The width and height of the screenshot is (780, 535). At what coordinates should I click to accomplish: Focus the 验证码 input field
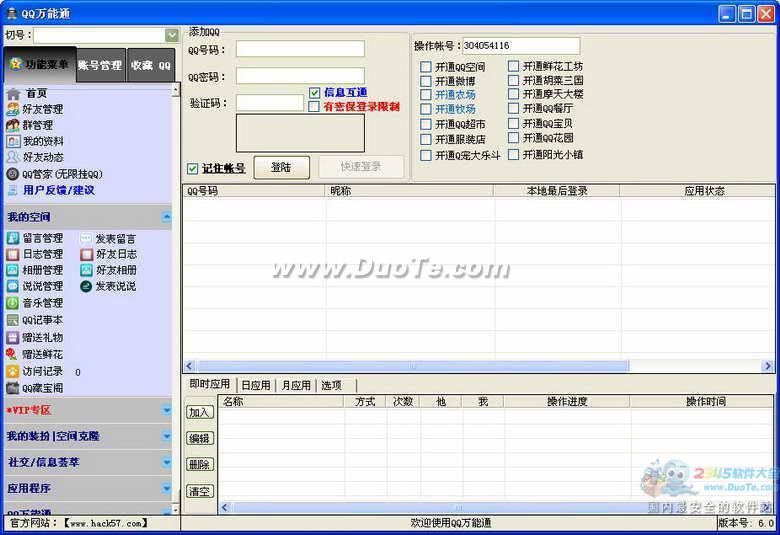[270, 103]
